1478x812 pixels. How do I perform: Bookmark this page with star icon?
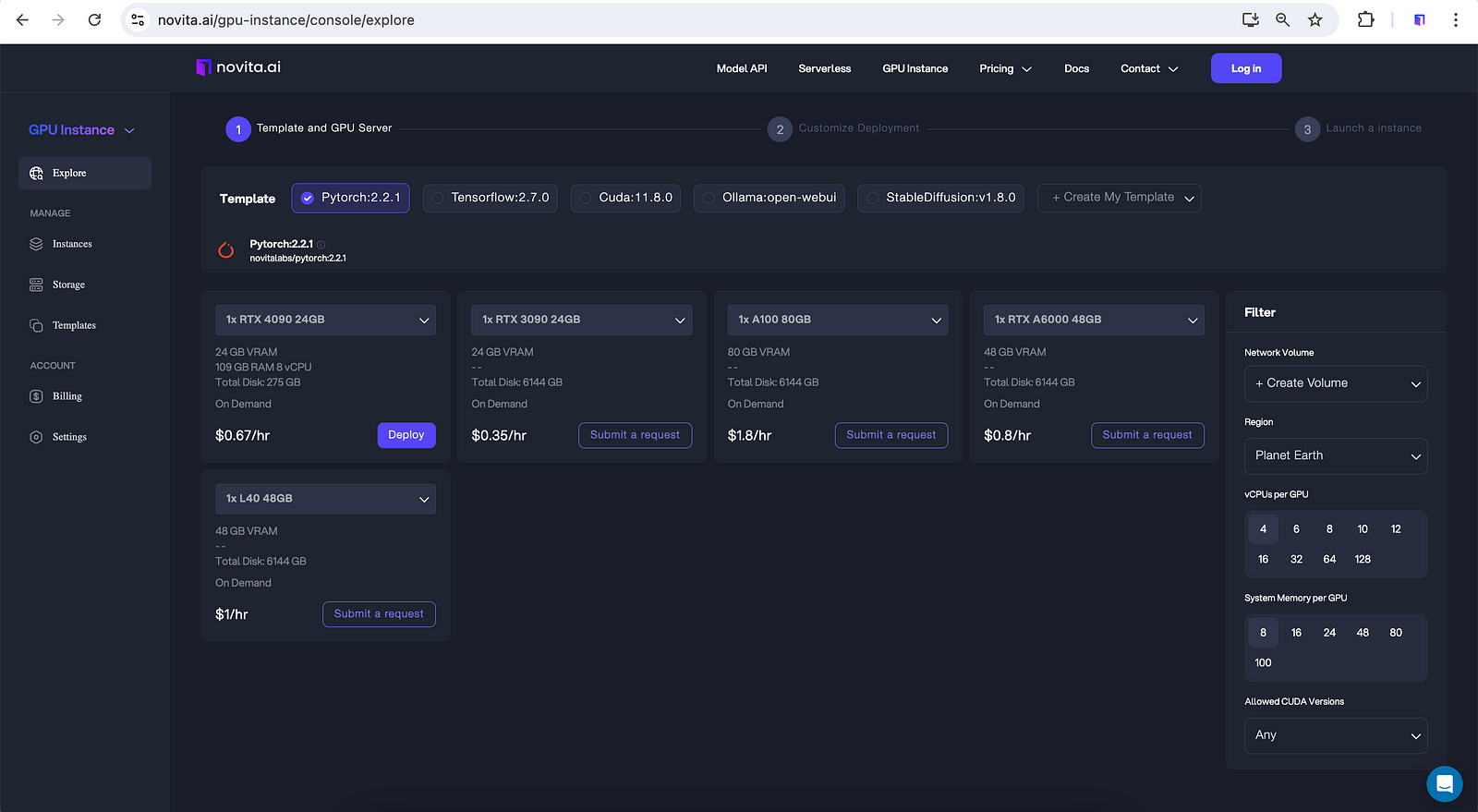(1315, 19)
